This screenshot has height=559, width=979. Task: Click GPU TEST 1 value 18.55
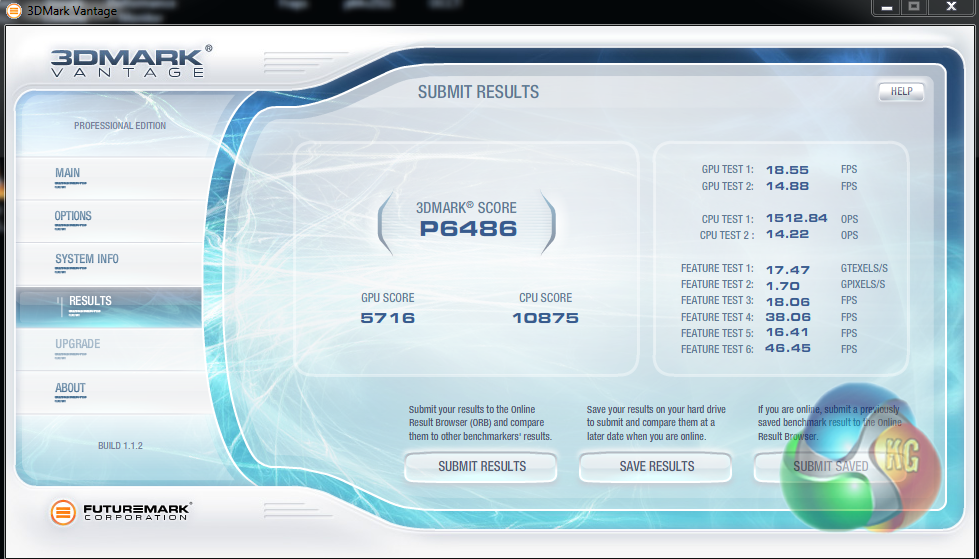click(x=787, y=170)
